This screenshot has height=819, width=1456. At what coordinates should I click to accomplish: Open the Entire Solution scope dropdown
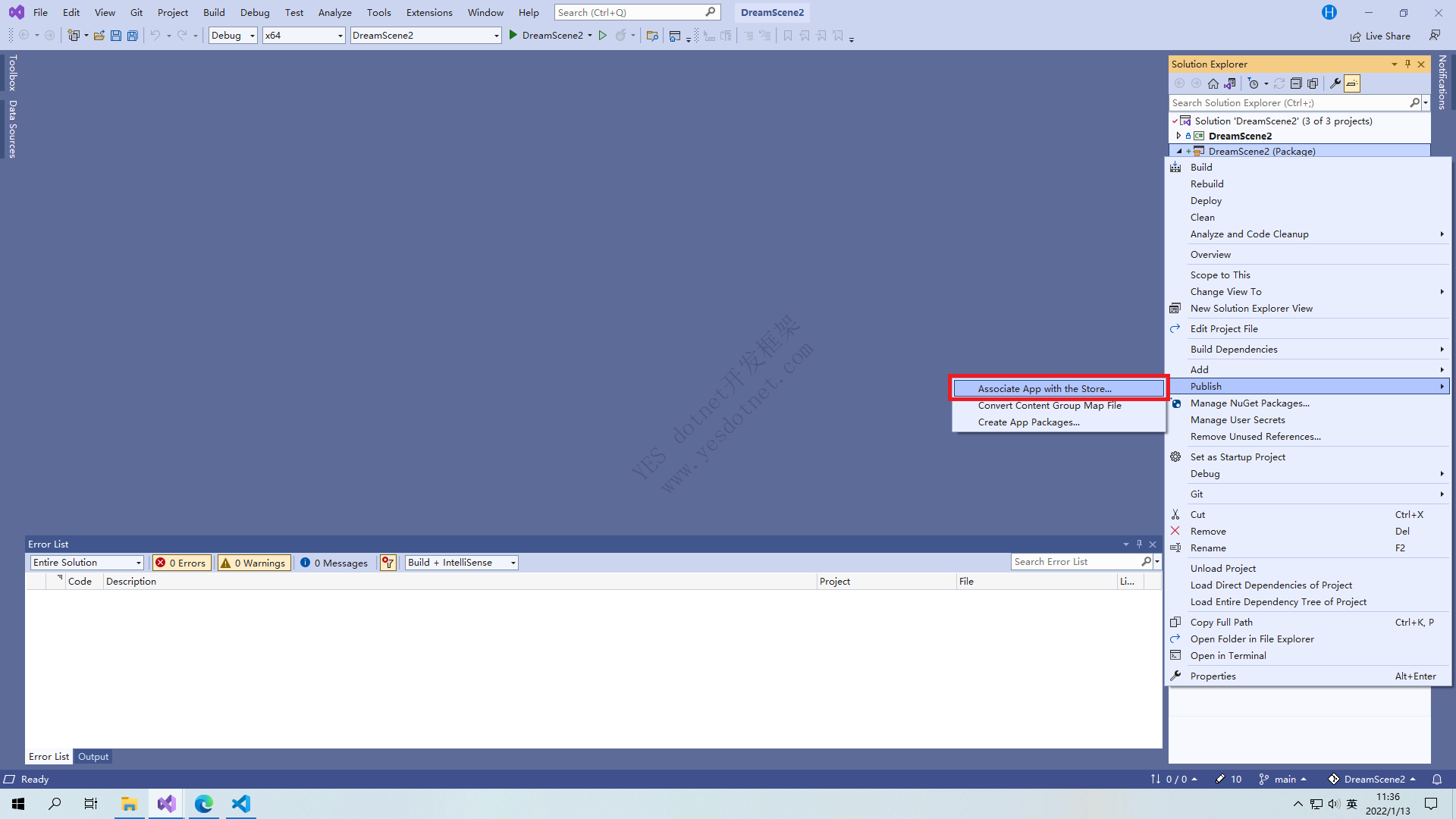[x=86, y=563]
